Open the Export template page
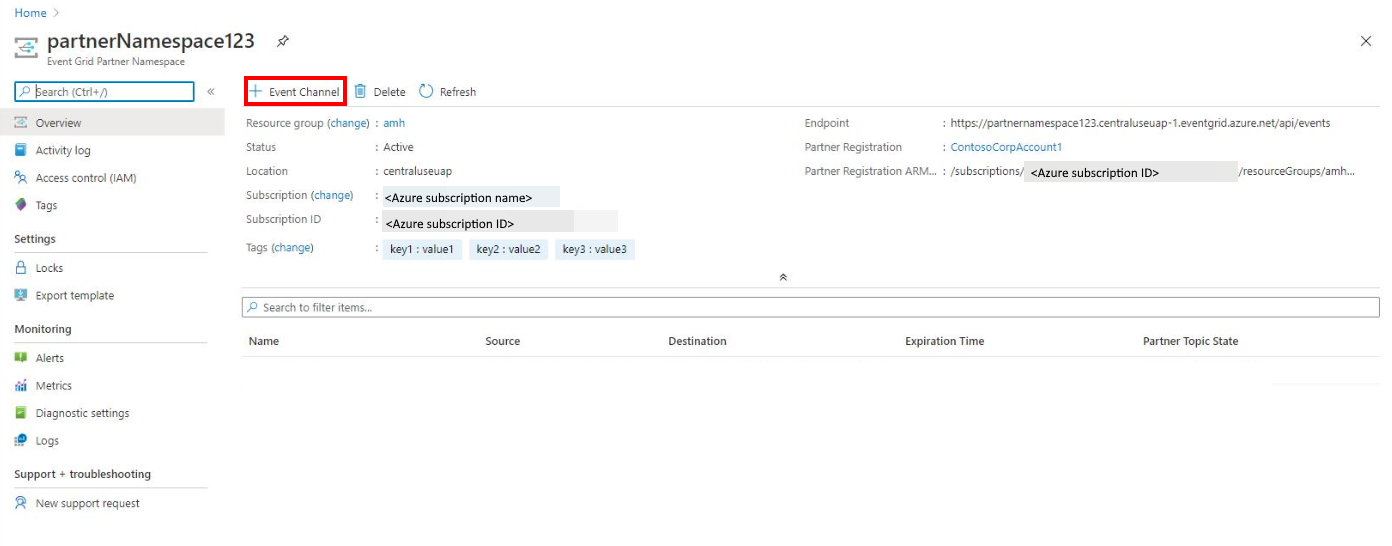This screenshot has height=546, width=1392. pos(112,295)
